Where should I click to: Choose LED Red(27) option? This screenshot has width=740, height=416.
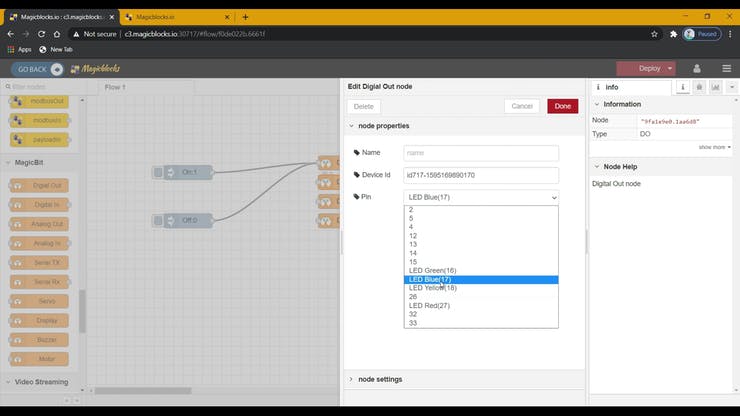[481, 306]
